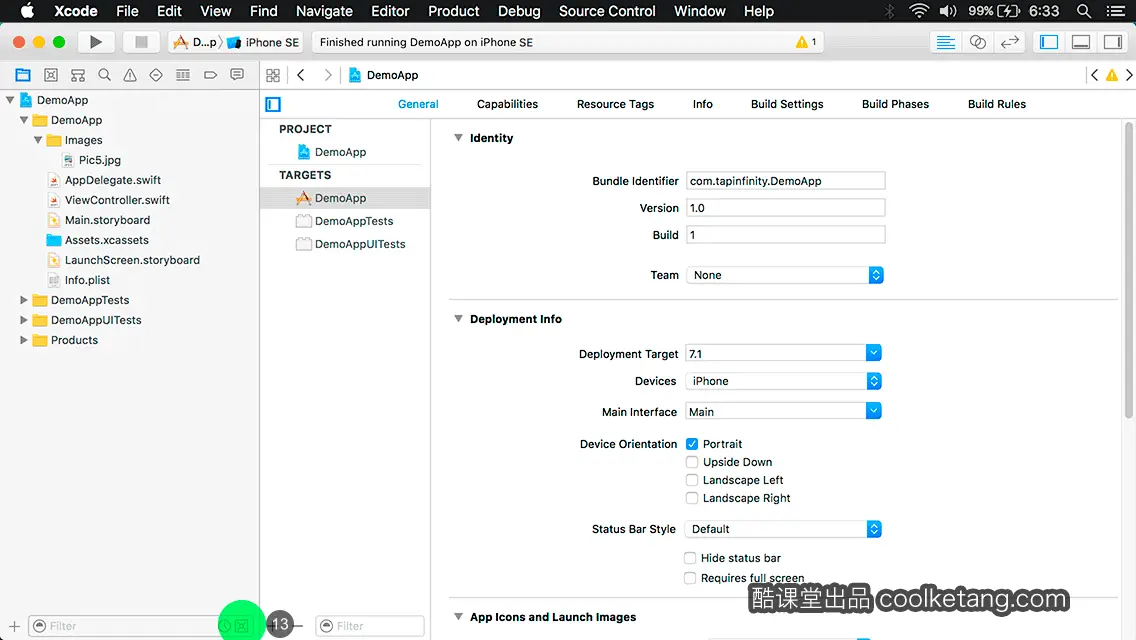Open the Test navigator

[x=156, y=75]
